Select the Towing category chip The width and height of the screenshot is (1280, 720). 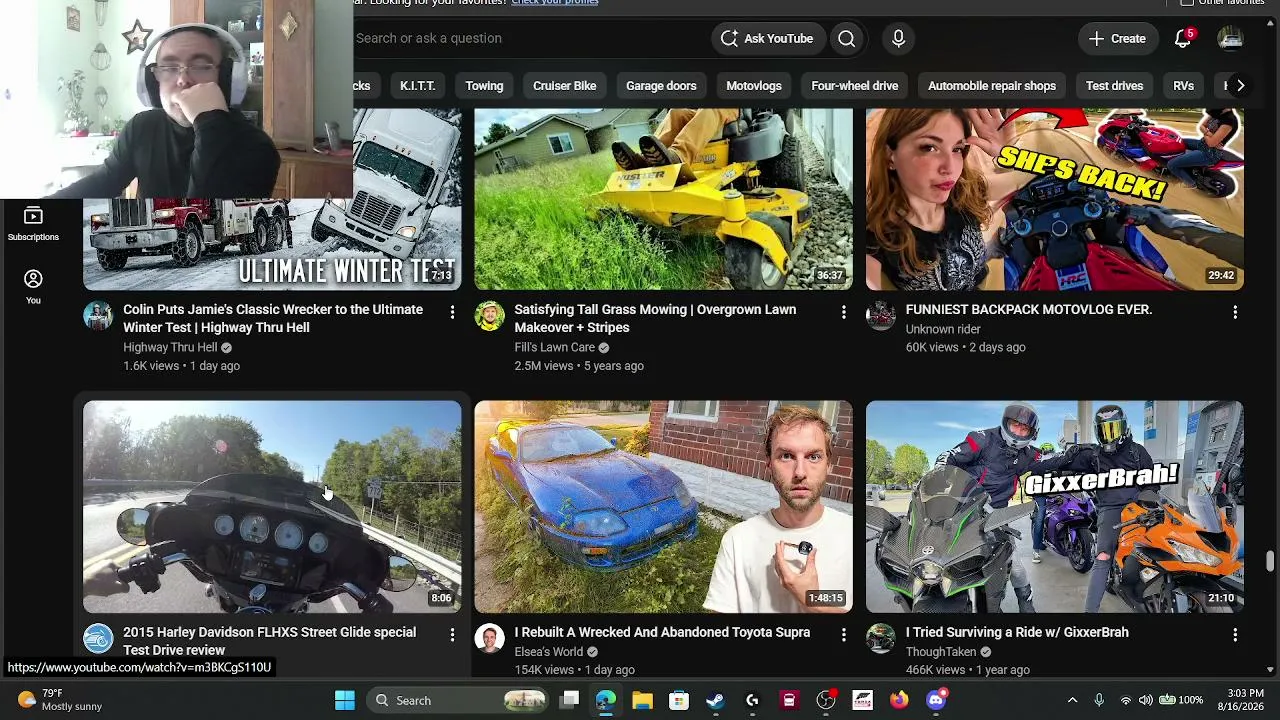(484, 86)
